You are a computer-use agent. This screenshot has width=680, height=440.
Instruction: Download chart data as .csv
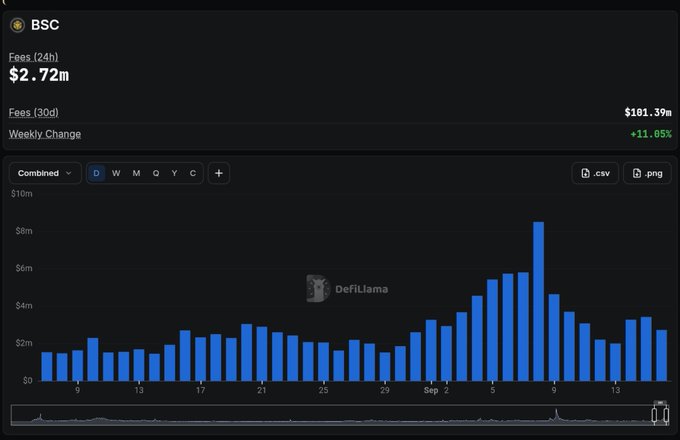click(x=595, y=173)
